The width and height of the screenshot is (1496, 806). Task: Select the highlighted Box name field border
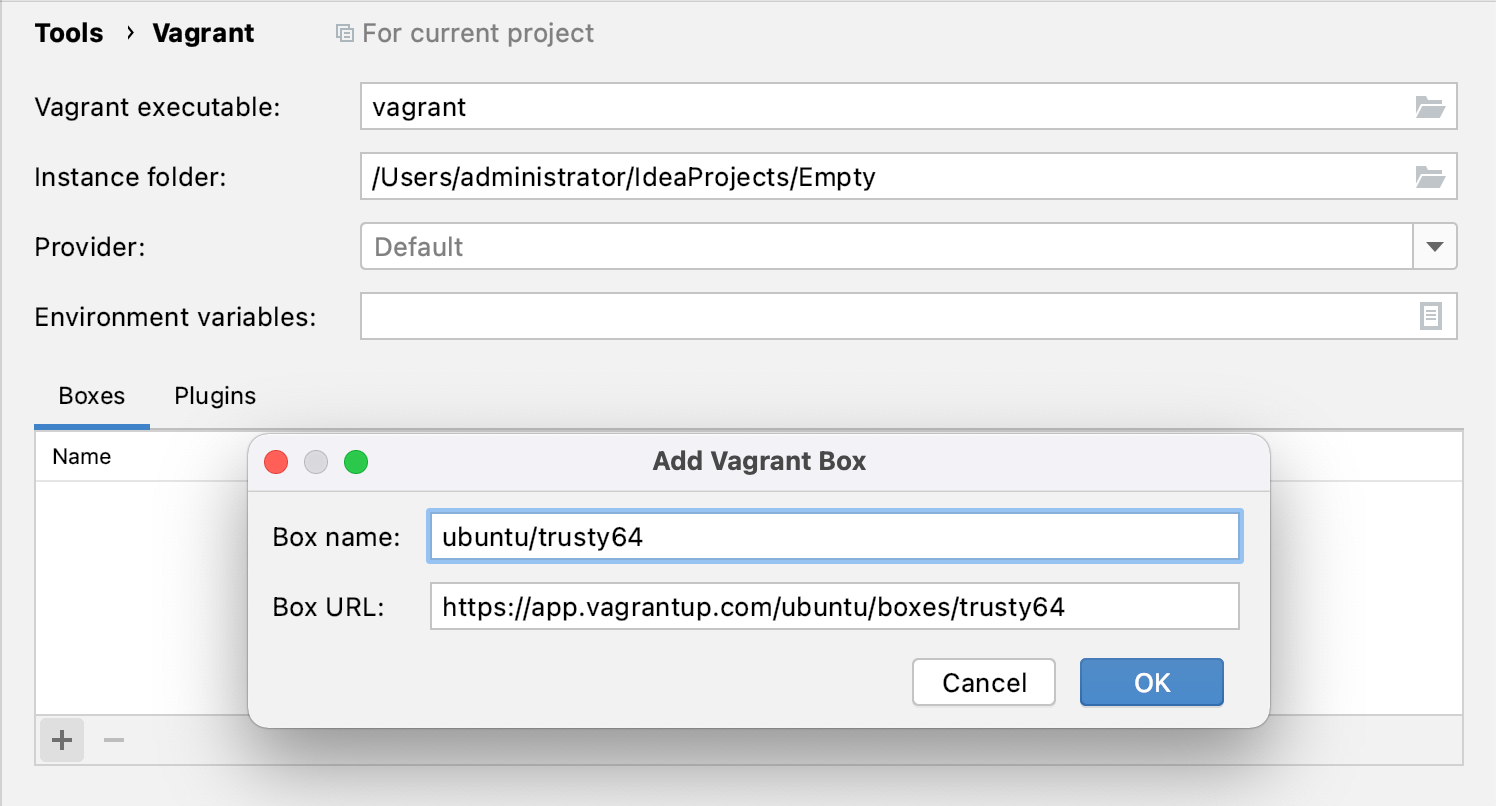[835, 536]
